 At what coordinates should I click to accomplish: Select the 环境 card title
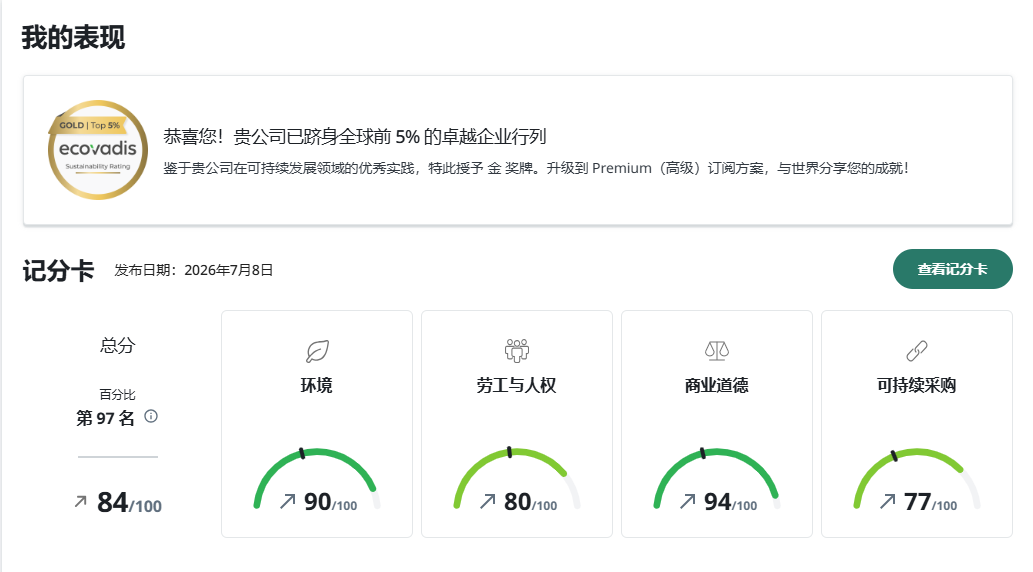click(317, 386)
